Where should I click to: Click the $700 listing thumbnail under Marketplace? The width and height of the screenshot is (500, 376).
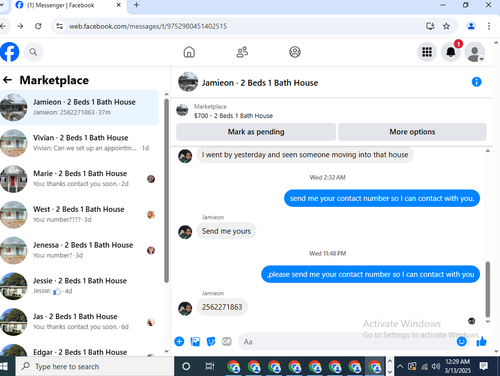182,110
